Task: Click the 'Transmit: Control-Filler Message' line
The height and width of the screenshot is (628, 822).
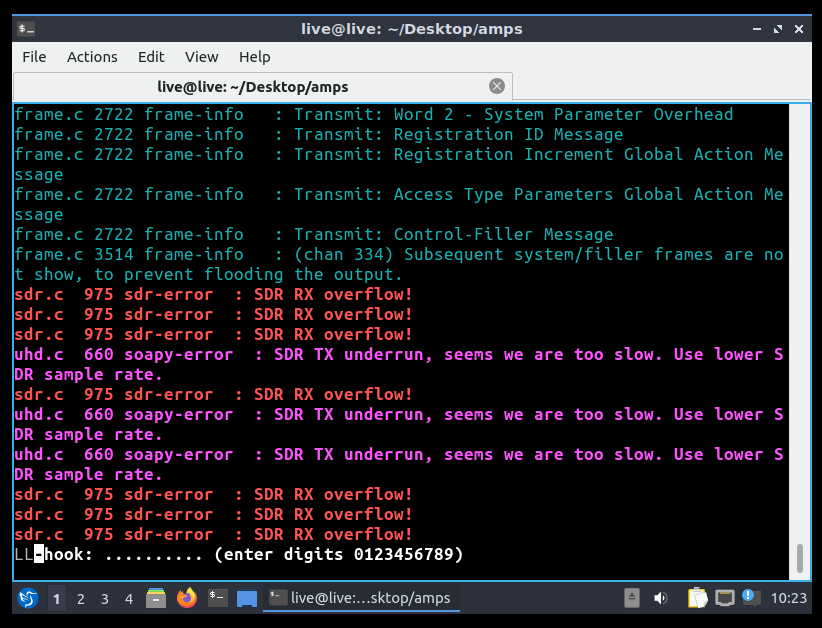Action: tap(313, 234)
